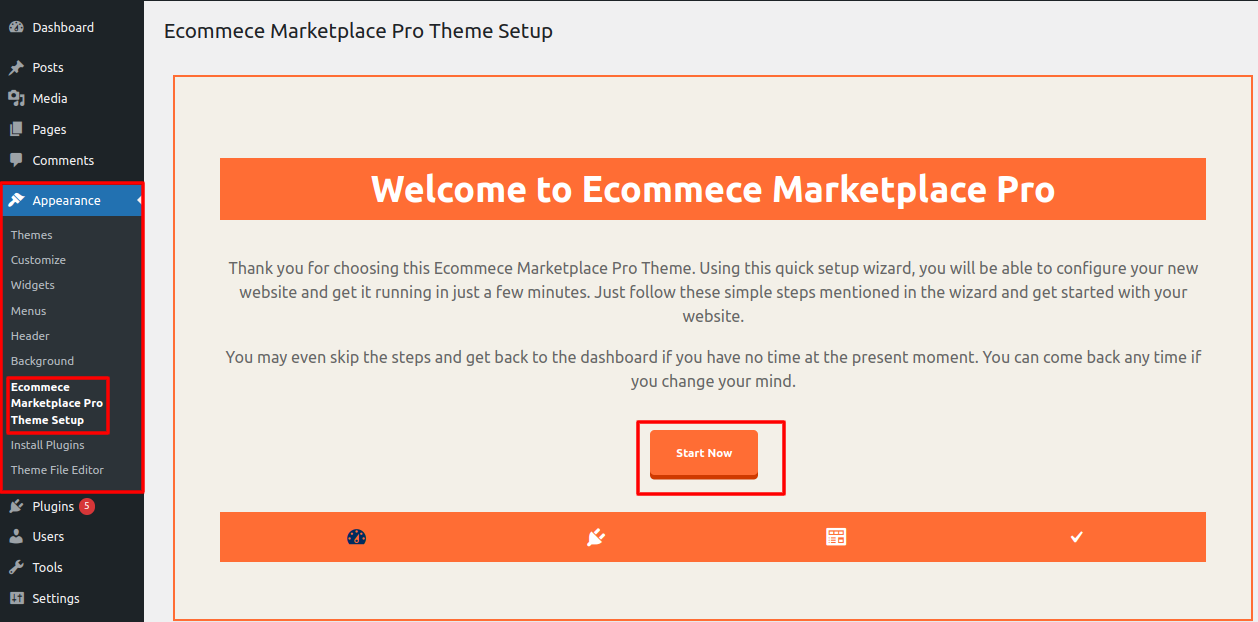
Task: Go to Widgets submenu item
Action: 33,285
